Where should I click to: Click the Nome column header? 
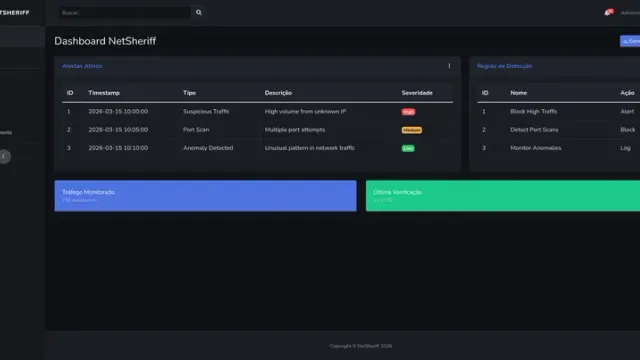coord(518,93)
